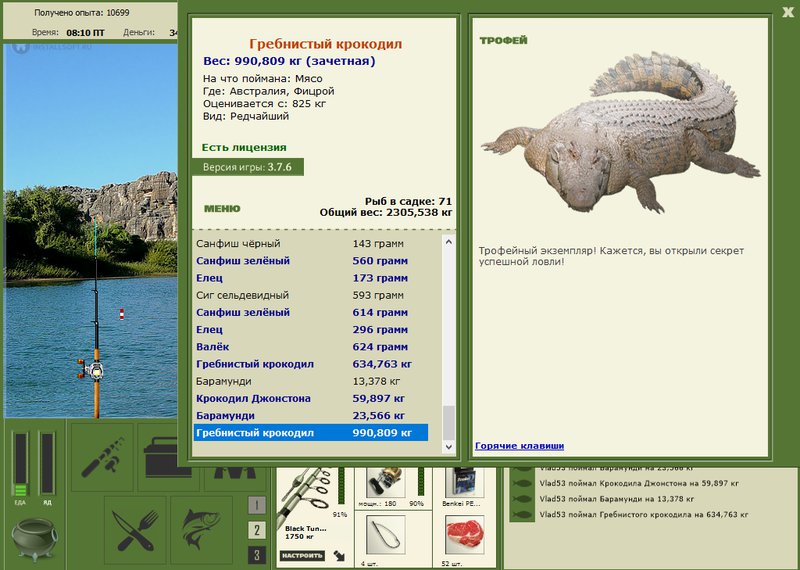Click fish icon beside Крокодила Джонстона log
Image resolution: width=800 pixels, height=570 pixels.
[x=522, y=483]
